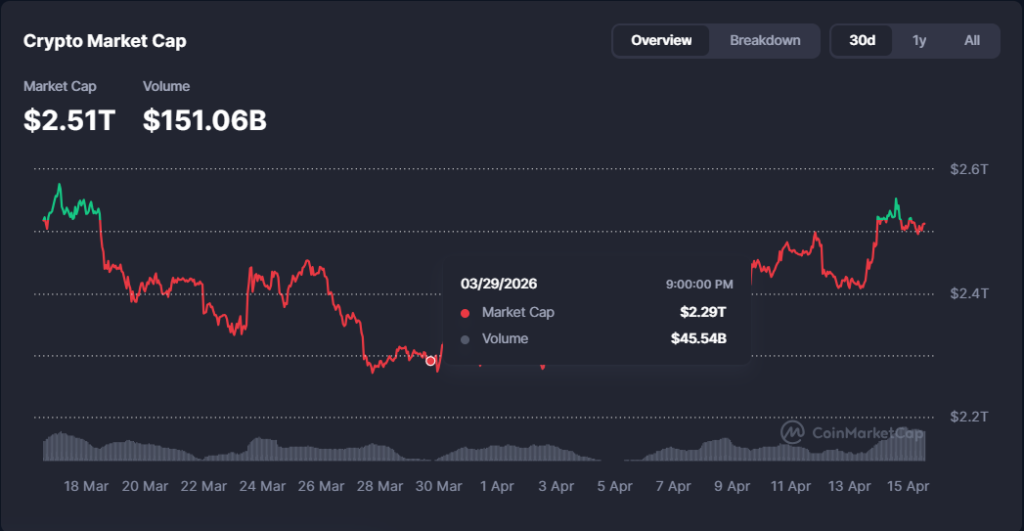The width and height of the screenshot is (1024, 531).
Task: Switch to the Breakdown tab
Action: 765,41
